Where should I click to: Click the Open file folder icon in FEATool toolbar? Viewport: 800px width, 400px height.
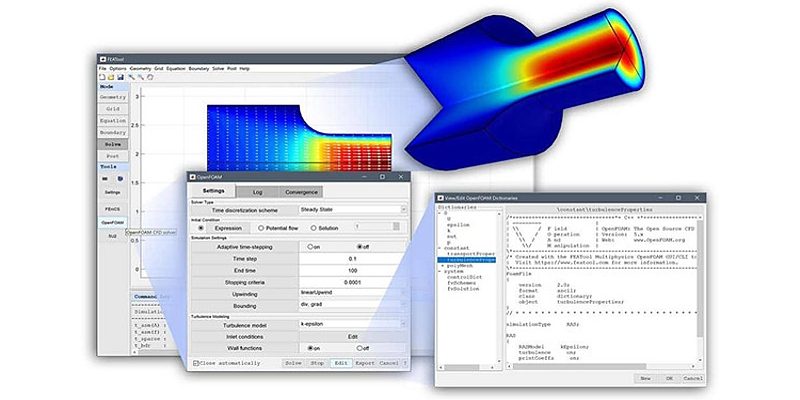(x=111, y=77)
